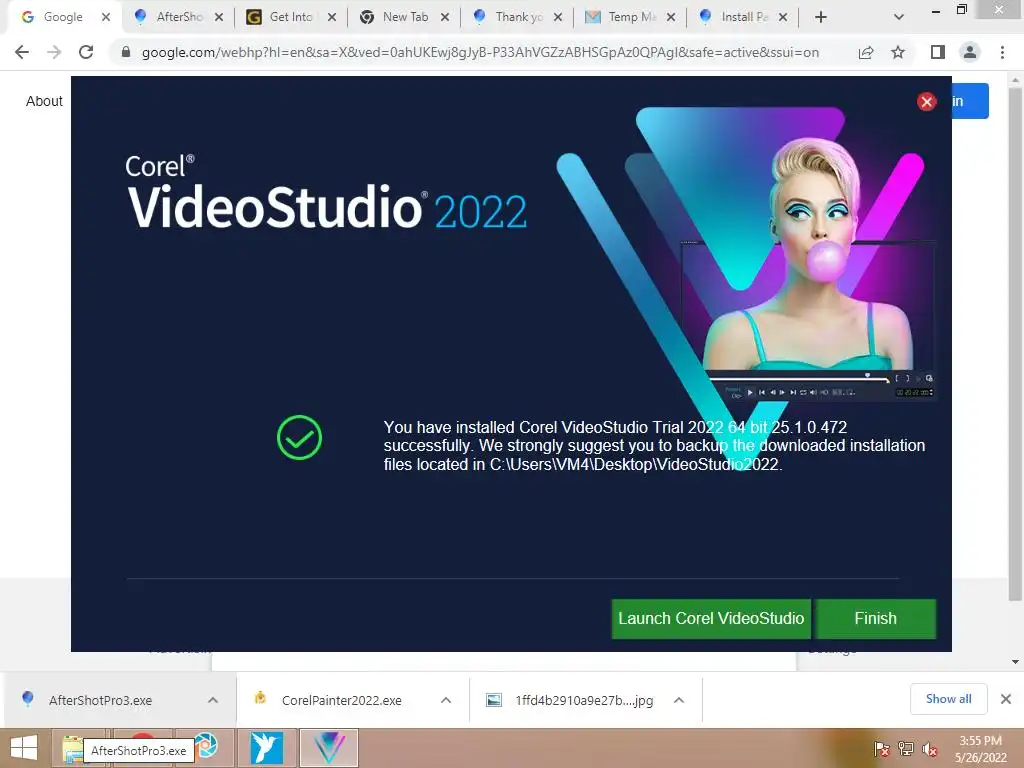Open CorelPainter2022.exe download item
The image size is (1024, 768).
(x=341, y=700)
